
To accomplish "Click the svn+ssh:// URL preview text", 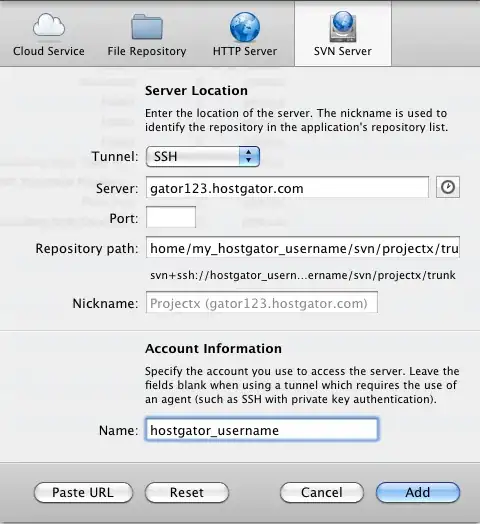I will 303,275.
